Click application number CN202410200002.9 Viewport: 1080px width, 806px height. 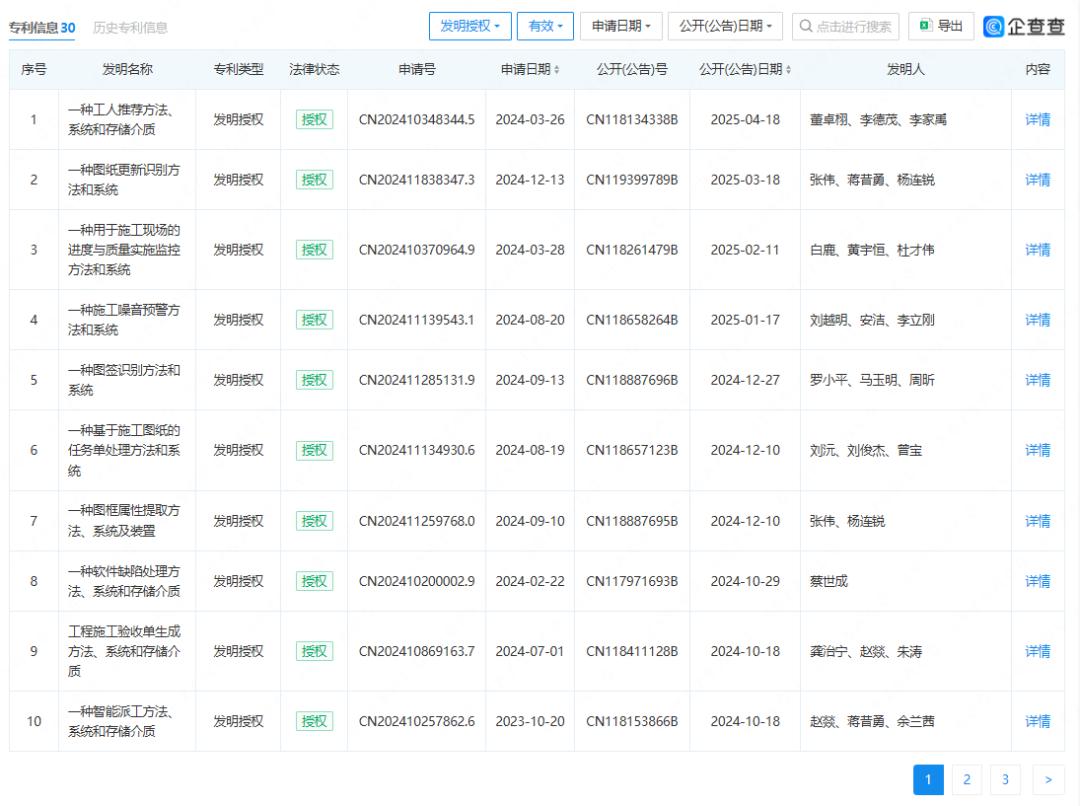(417, 581)
